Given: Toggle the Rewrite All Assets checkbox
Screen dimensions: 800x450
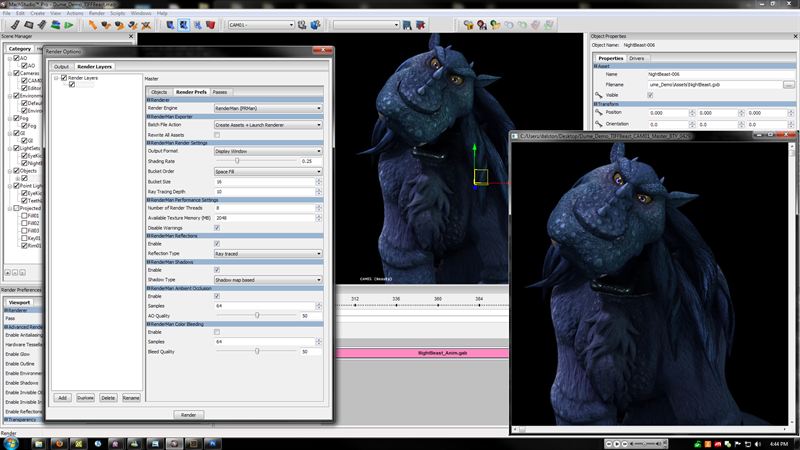Looking at the screenshot, I should pyautogui.click(x=217, y=134).
